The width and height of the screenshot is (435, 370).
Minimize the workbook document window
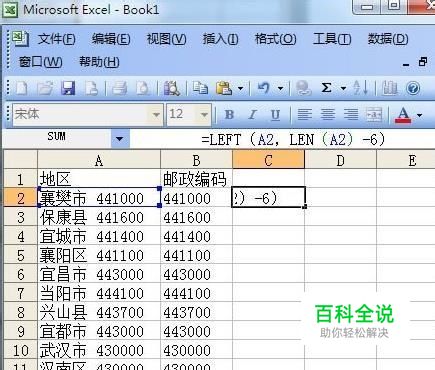[406, 64]
